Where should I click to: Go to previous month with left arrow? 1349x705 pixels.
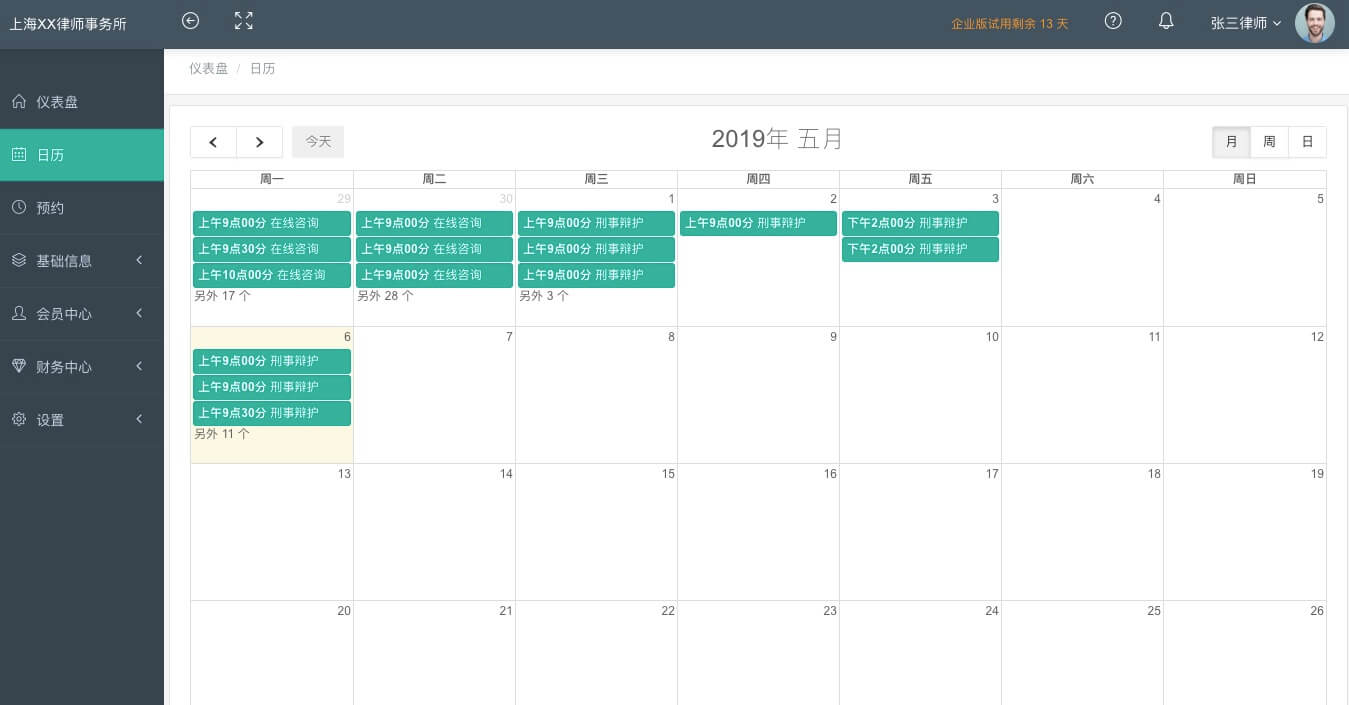[x=213, y=142]
